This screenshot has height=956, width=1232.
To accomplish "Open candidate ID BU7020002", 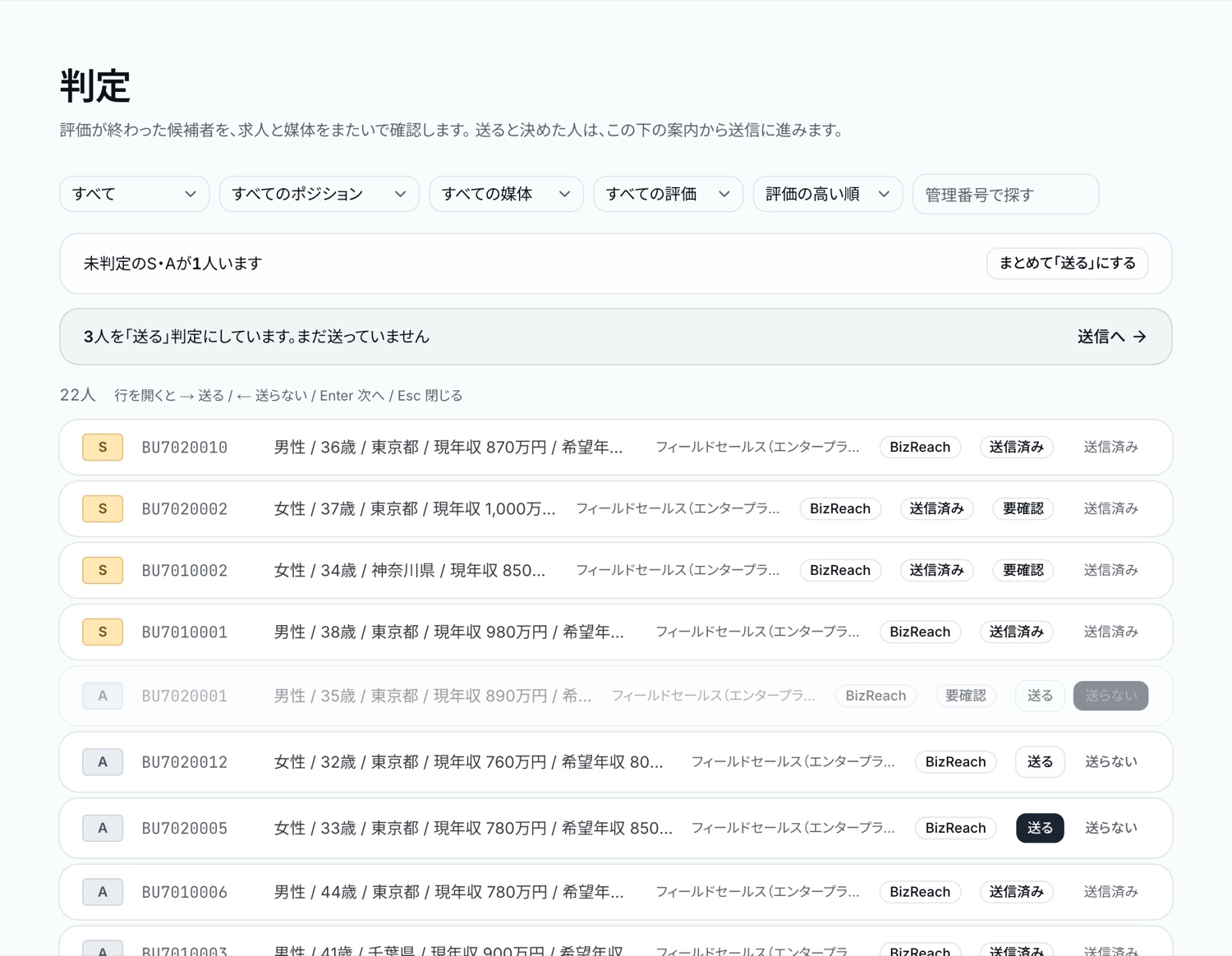I will [x=185, y=509].
